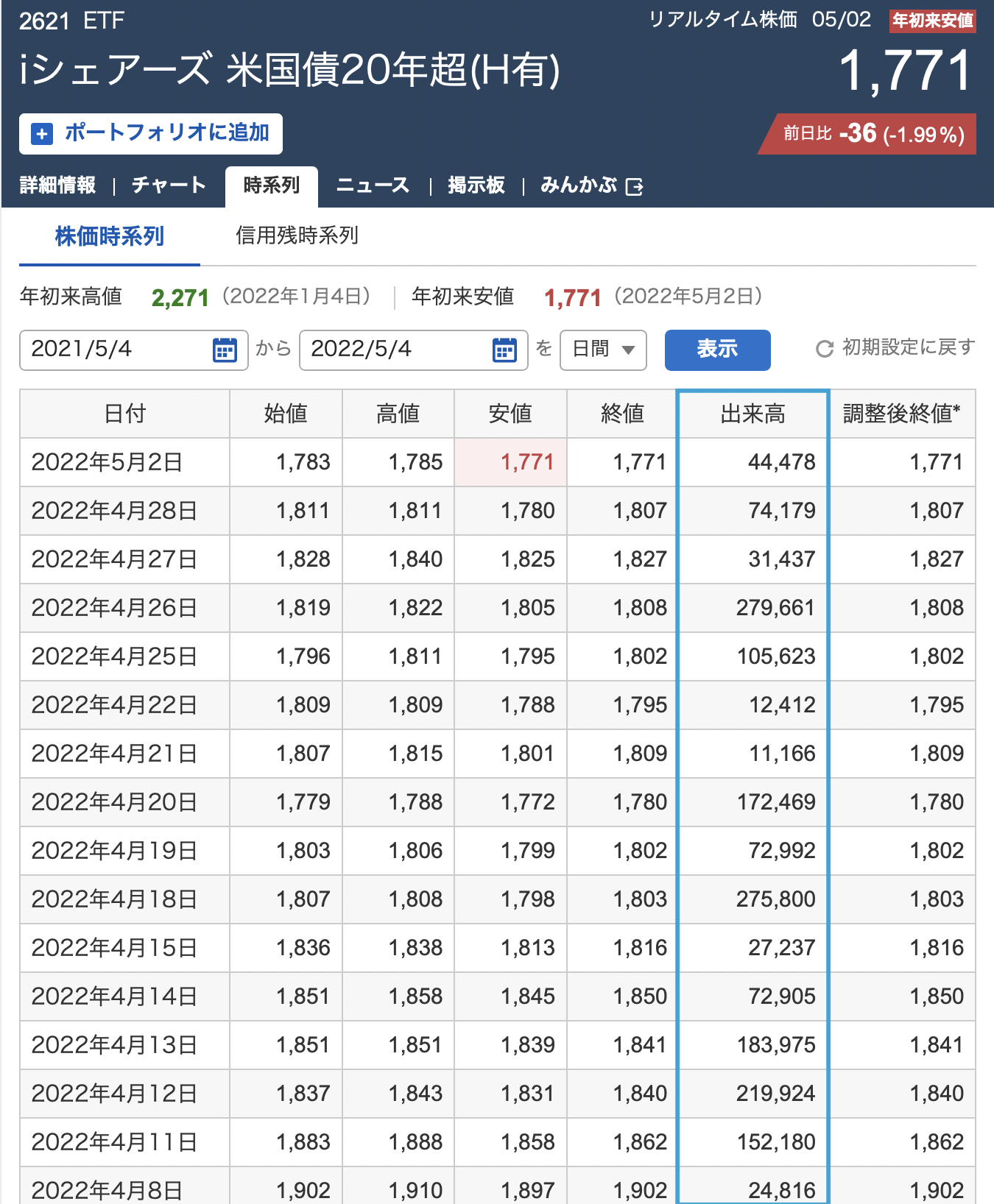Open the 詳細情報 tab
The height and width of the screenshot is (1204, 994).
click(x=57, y=185)
